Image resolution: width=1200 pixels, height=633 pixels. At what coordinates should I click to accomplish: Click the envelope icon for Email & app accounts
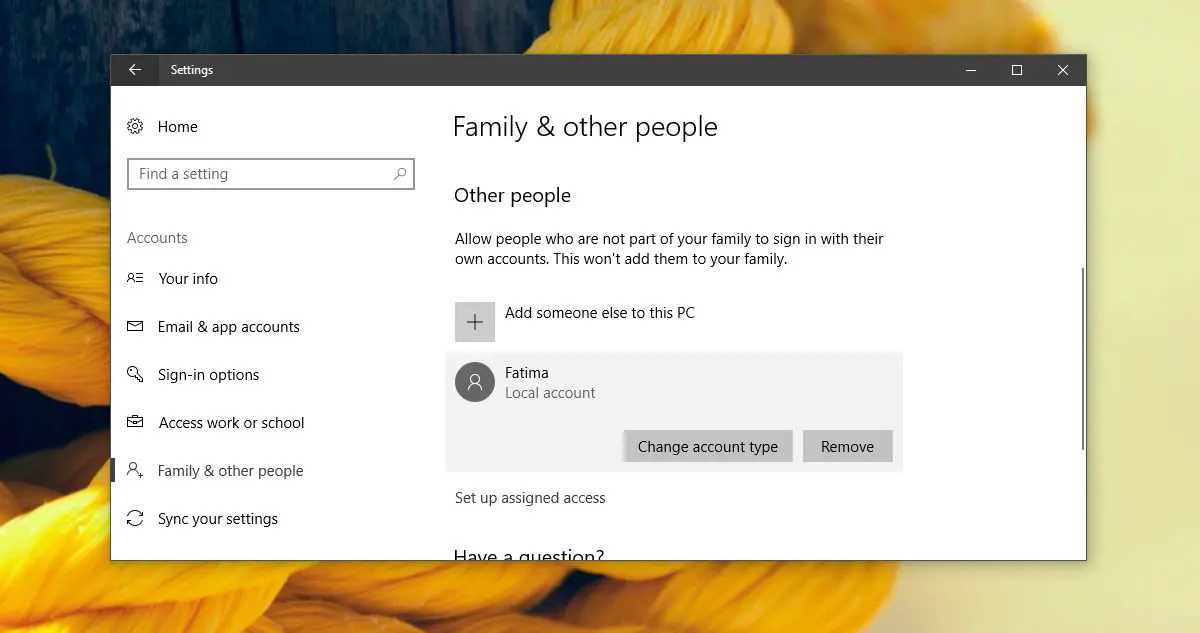[135, 327]
